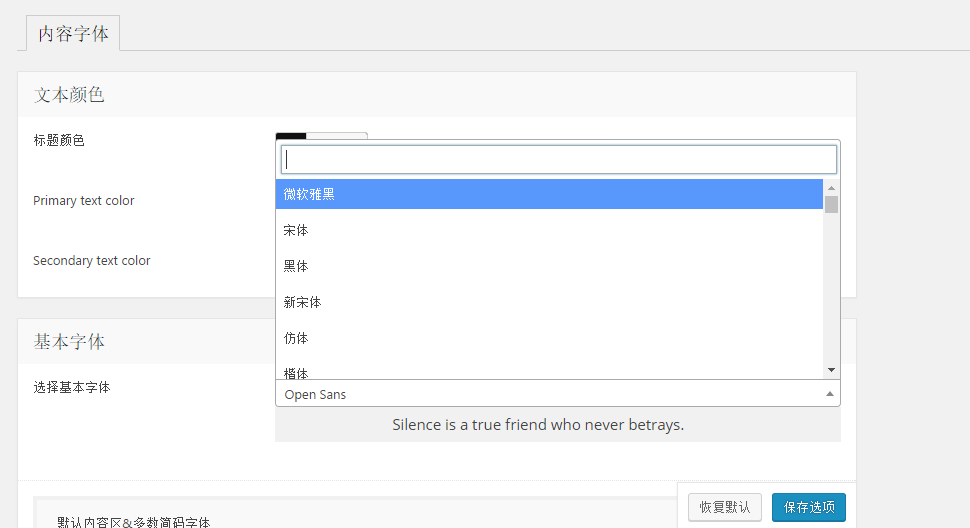970x528 pixels.
Task: Click the font list scrollbar thumb
Action: pyautogui.click(x=831, y=205)
